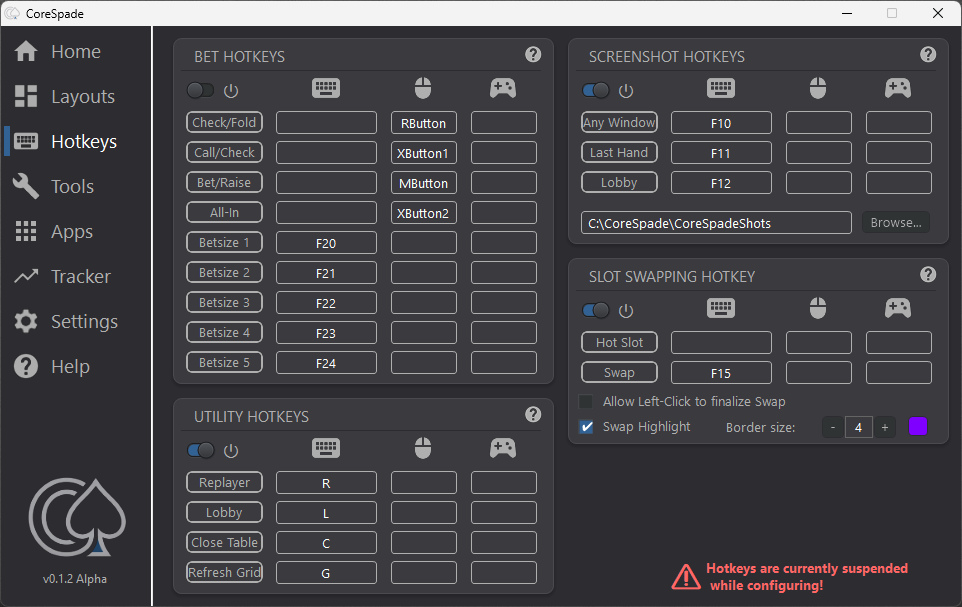Screen dimensions: 962x607
Task: Click the F10 keyboard field for Any Window
Action: [722, 123]
